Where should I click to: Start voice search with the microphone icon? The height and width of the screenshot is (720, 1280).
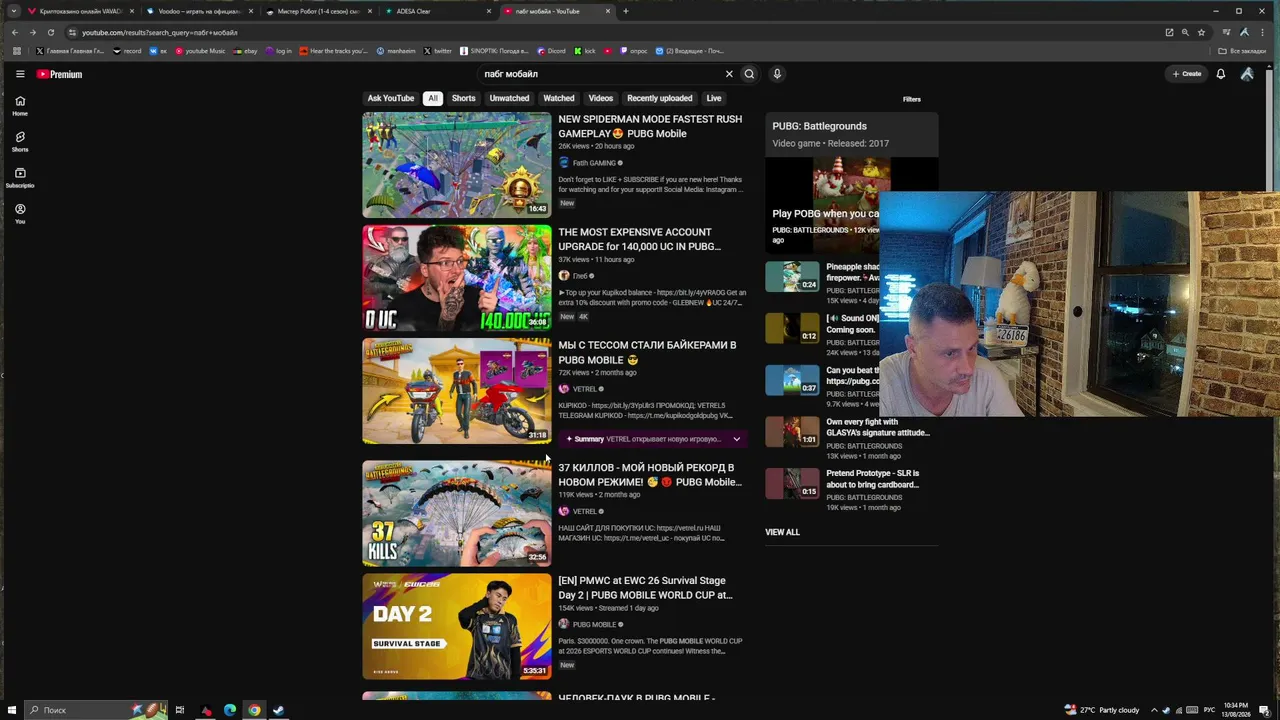(x=777, y=74)
